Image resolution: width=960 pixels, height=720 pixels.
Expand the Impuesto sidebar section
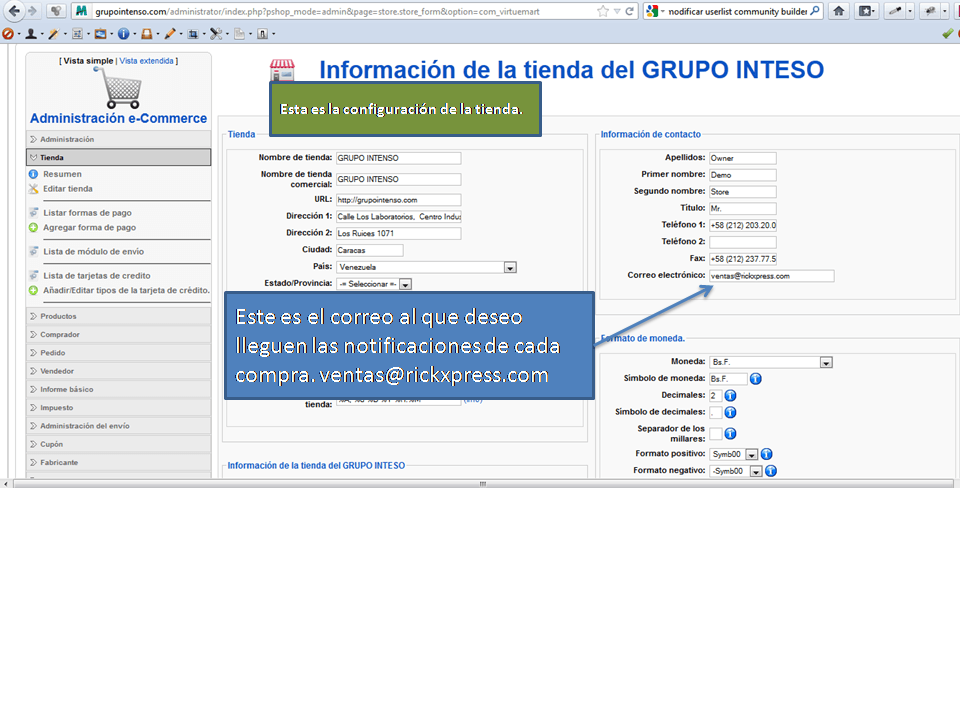point(119,408)
